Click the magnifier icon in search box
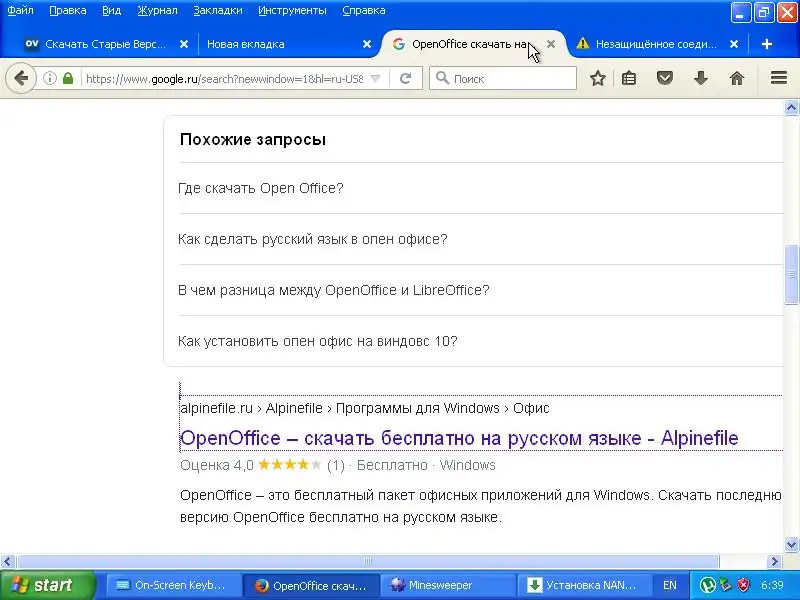 pyautogui.click(x=442, y=78)
